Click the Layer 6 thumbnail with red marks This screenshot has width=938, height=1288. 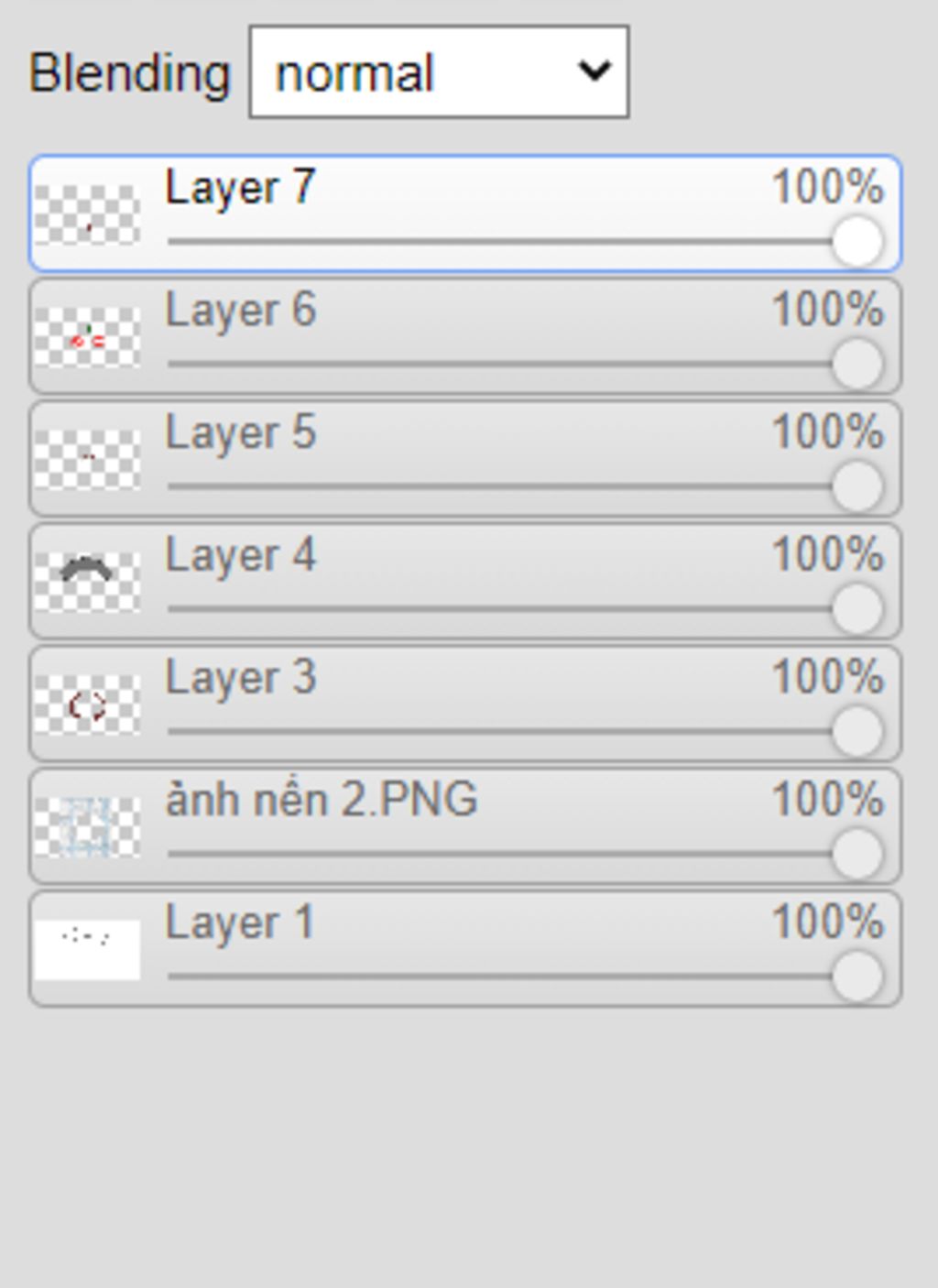pyautogui.click(x=87, y=337)
